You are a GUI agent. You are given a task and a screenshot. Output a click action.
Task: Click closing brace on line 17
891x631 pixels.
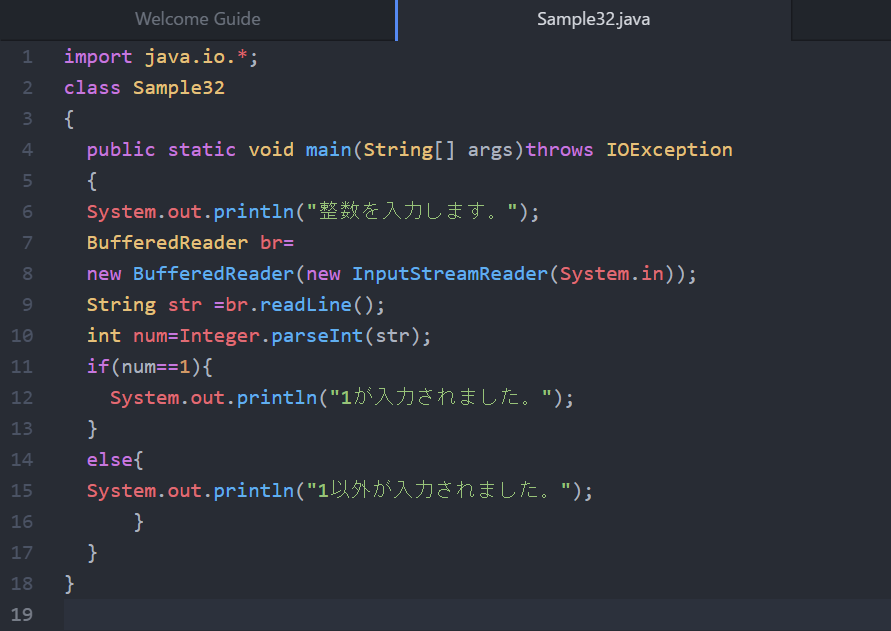tap(93, 553)
